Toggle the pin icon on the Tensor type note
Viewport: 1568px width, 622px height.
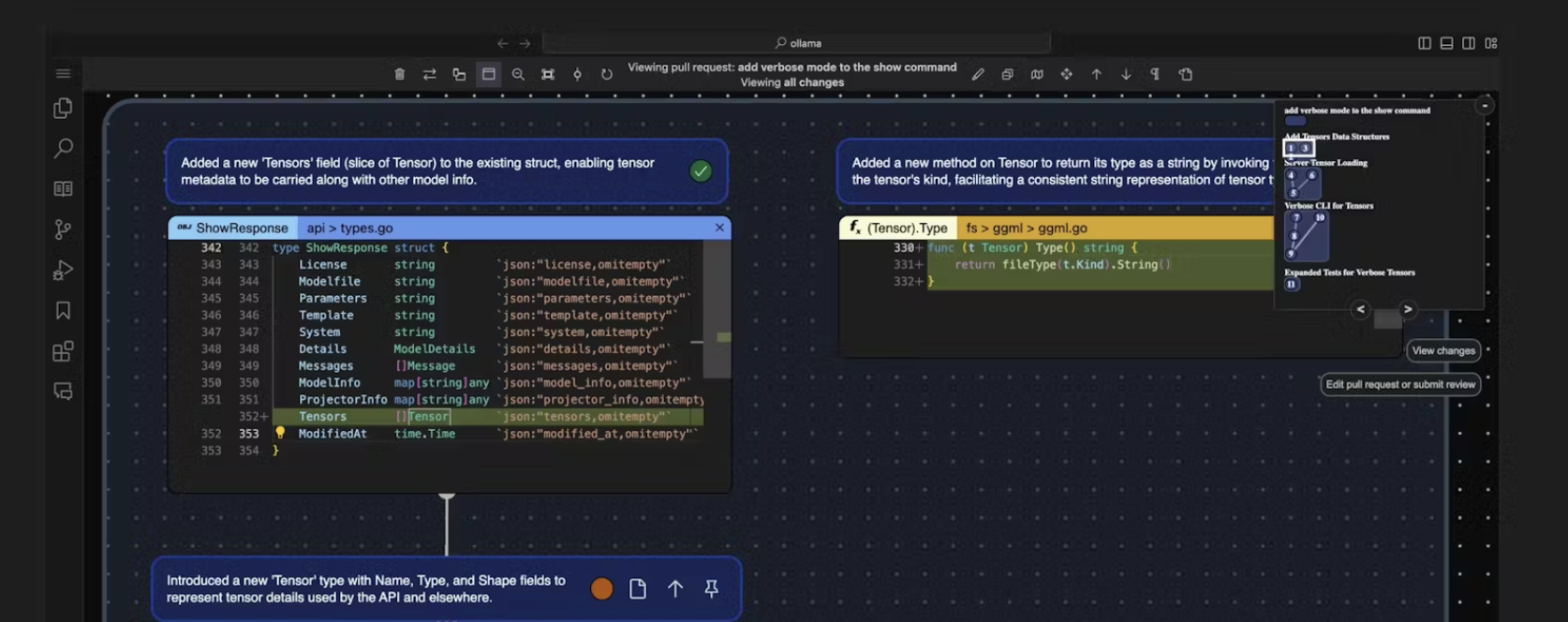pos(712,588)
